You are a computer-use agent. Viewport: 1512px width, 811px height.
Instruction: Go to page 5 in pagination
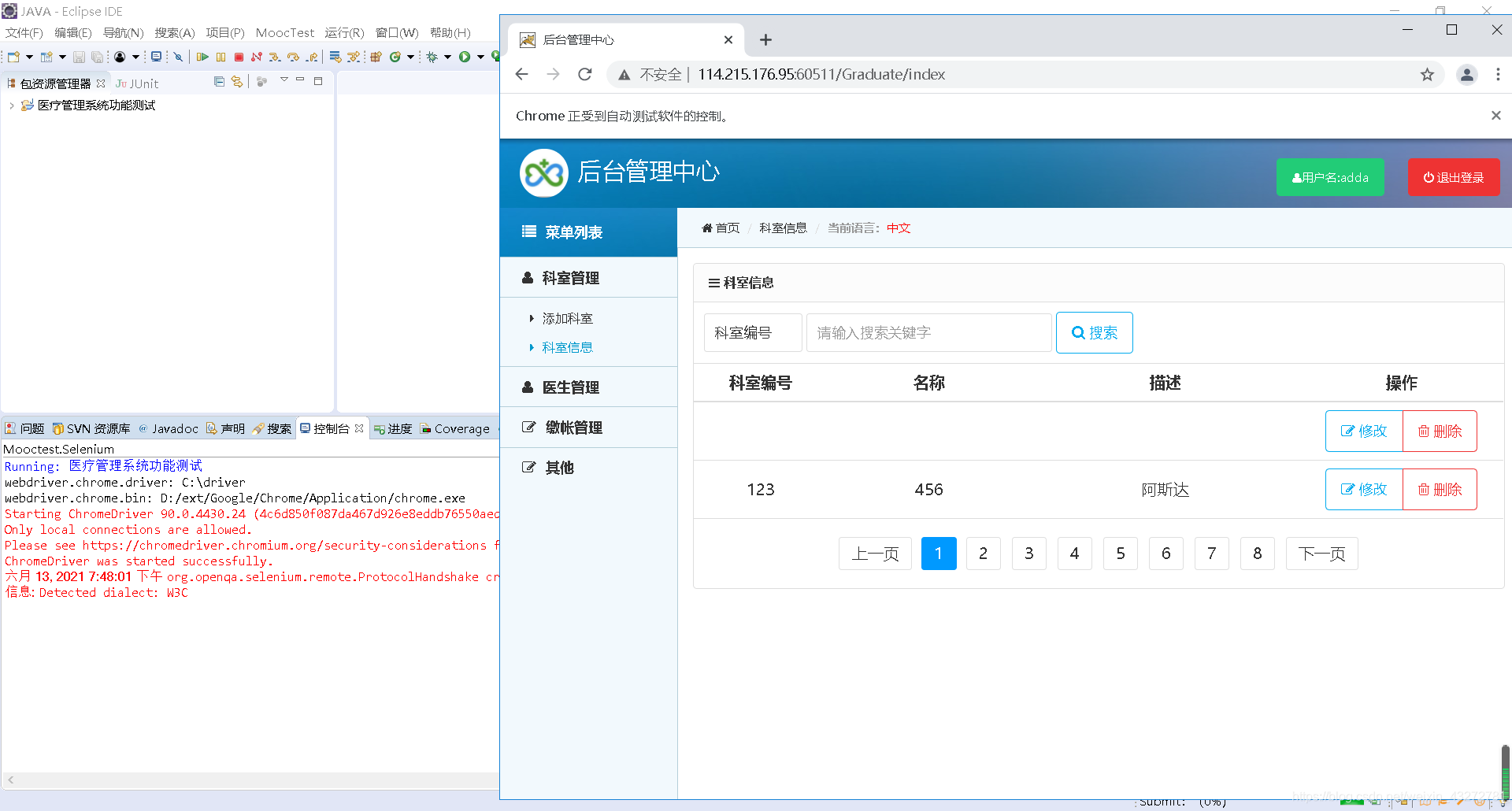[x=1120, y=554]
